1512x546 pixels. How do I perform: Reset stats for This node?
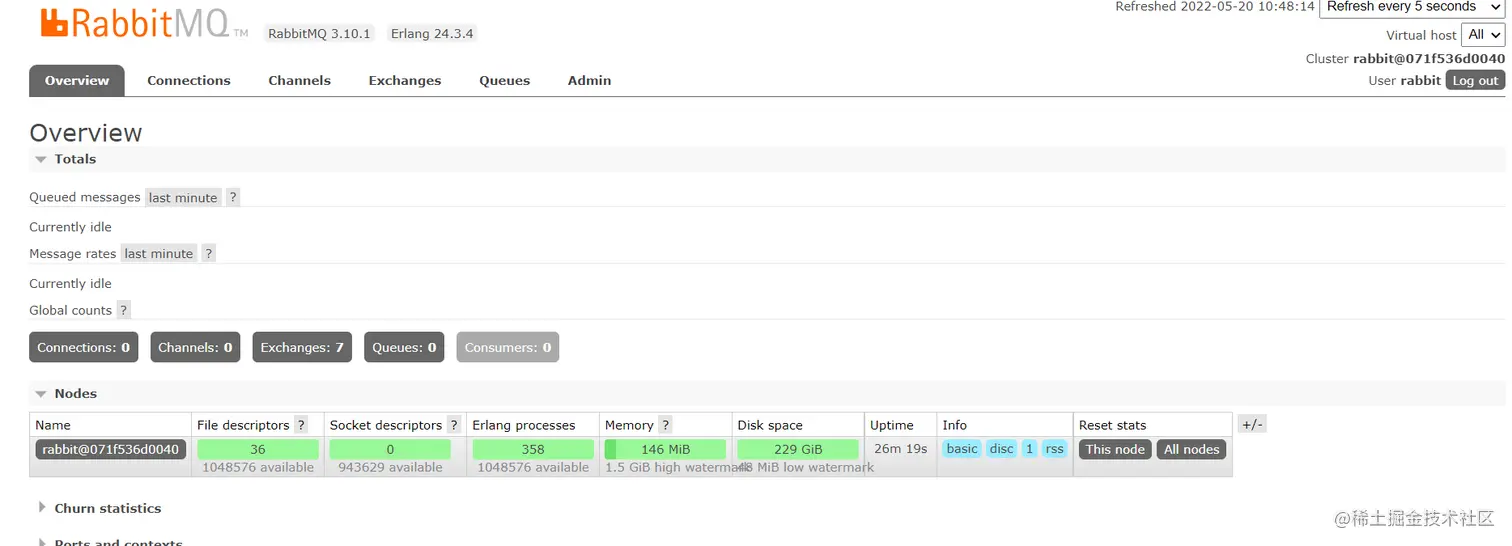[x=1115, y=449]
